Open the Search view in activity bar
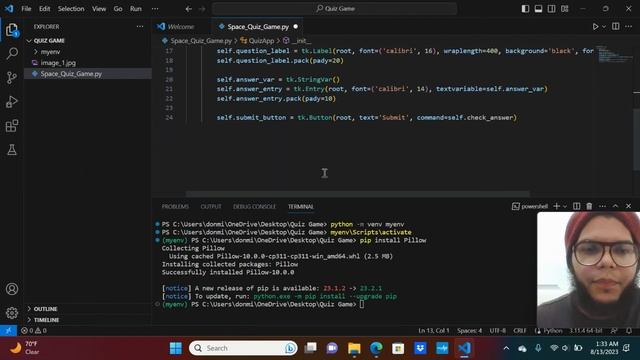Screen dimensions: 640x360 point(12,53)
